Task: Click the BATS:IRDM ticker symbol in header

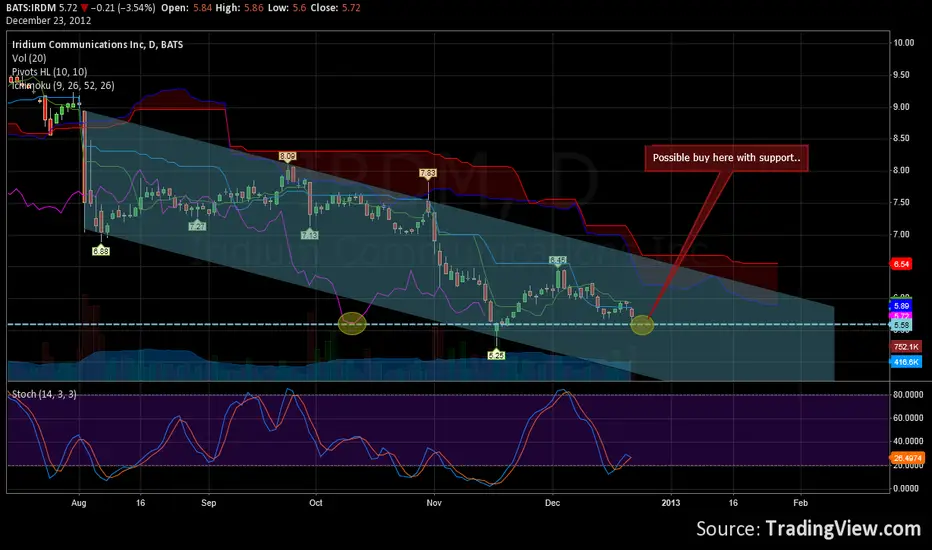Action: coord(31,8)
